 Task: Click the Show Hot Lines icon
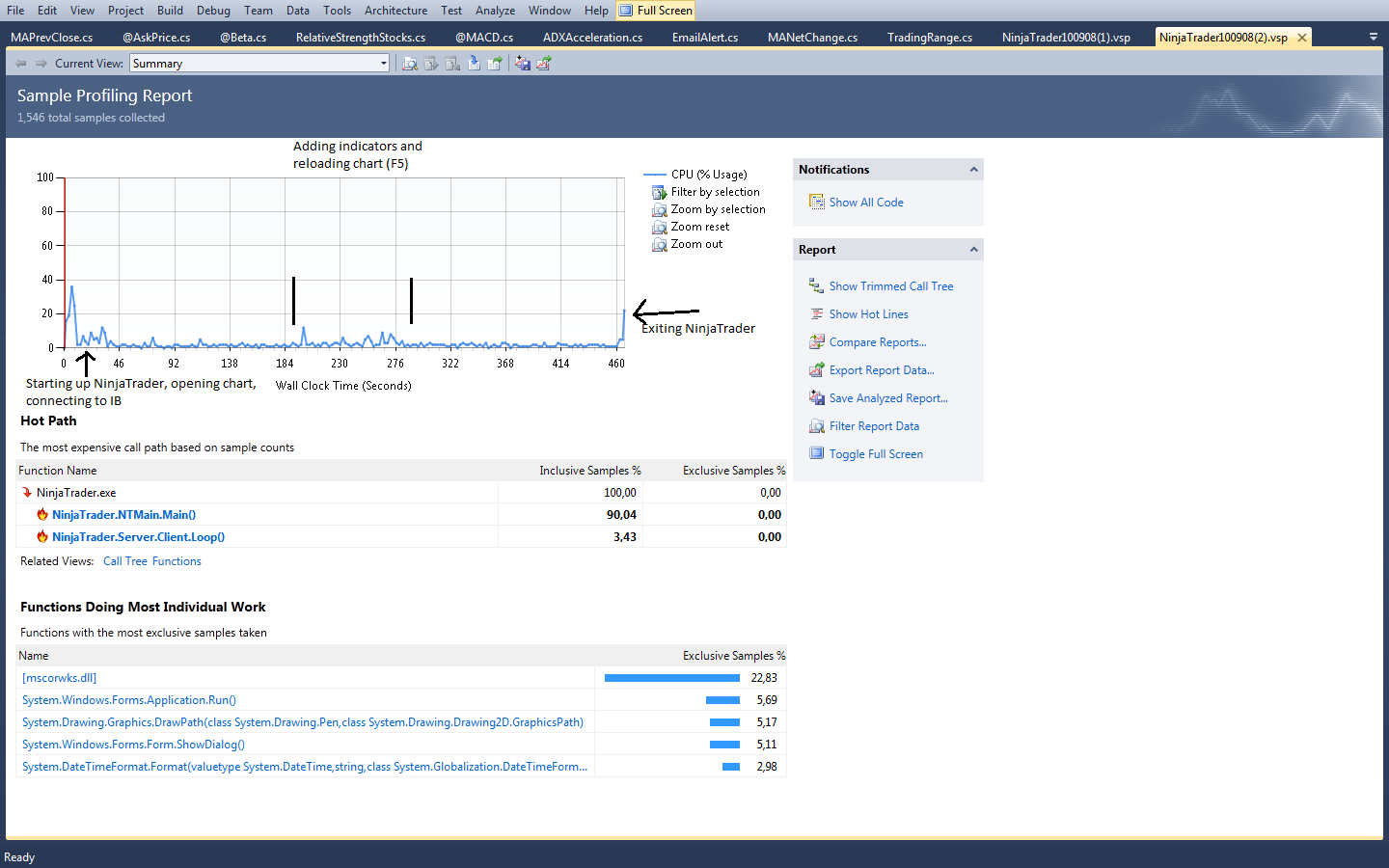tap(817, 314)
